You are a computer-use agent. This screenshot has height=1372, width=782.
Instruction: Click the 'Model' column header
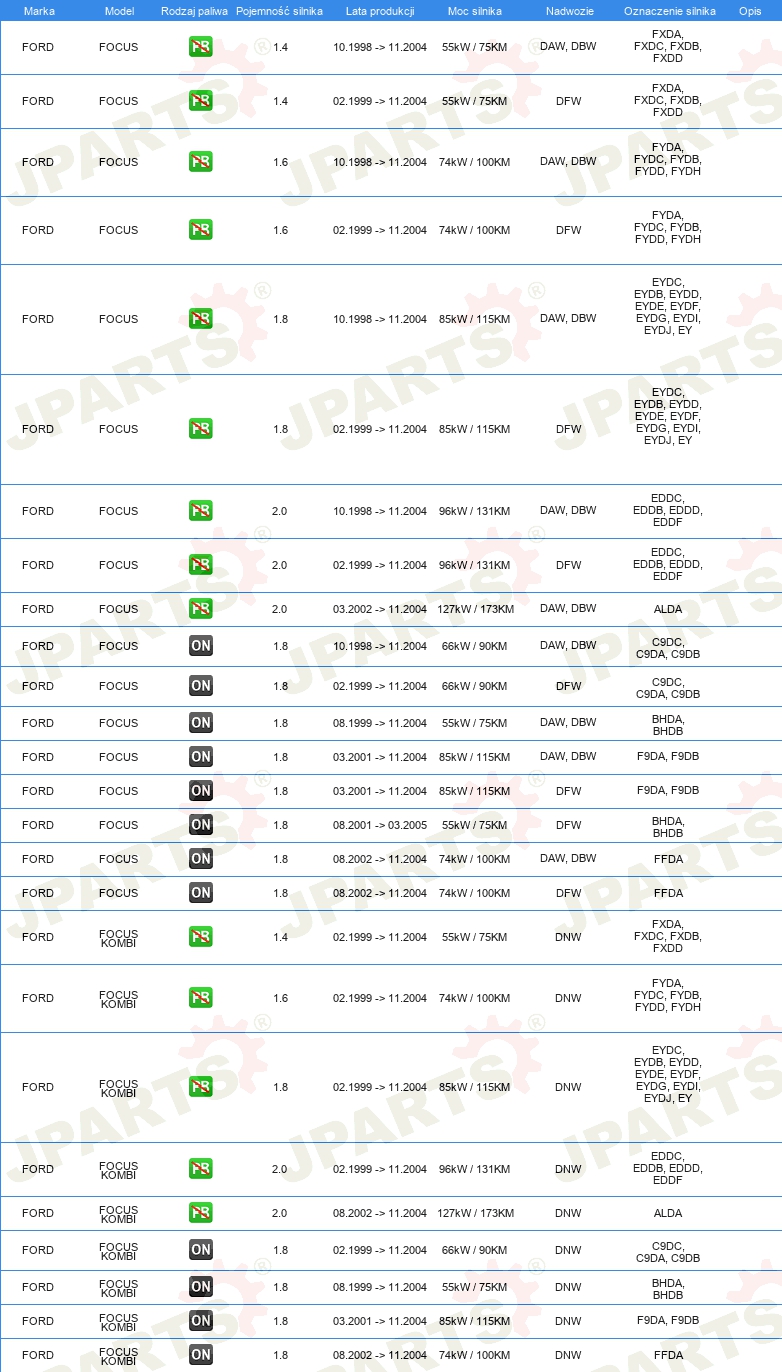[119, 11]
